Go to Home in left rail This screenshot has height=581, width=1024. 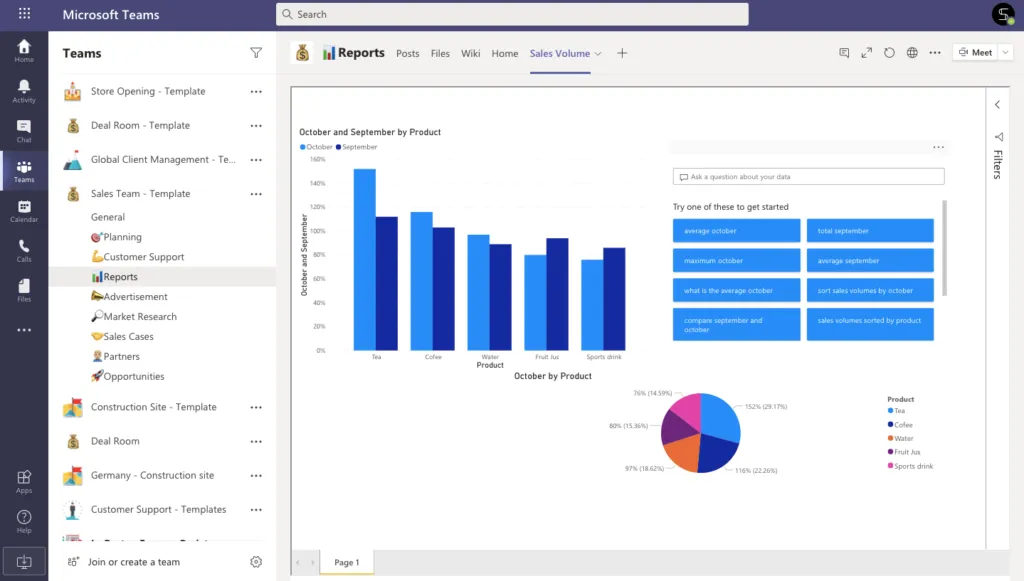(x=24, y=50)
